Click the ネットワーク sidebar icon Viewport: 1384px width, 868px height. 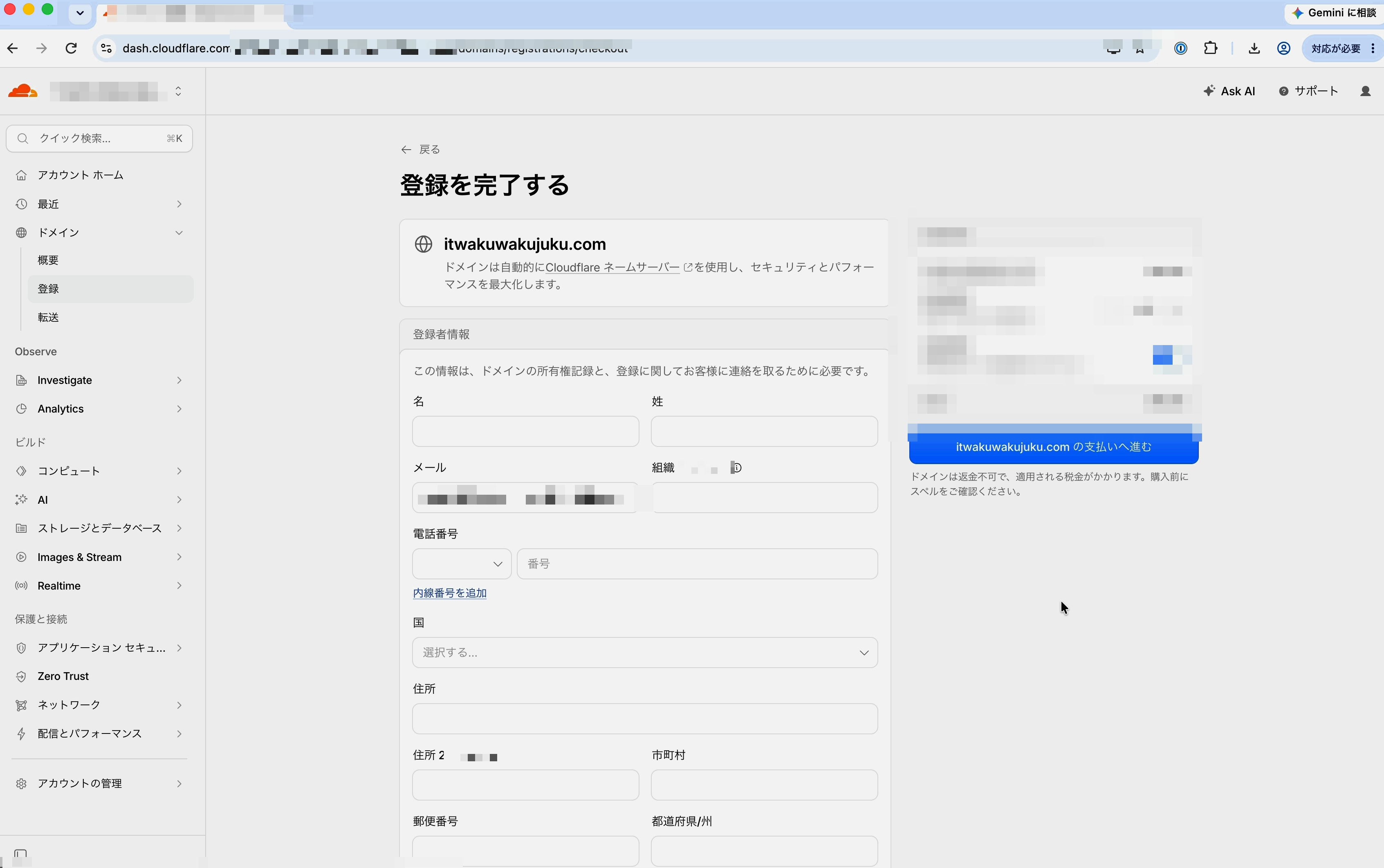(21, 705)
